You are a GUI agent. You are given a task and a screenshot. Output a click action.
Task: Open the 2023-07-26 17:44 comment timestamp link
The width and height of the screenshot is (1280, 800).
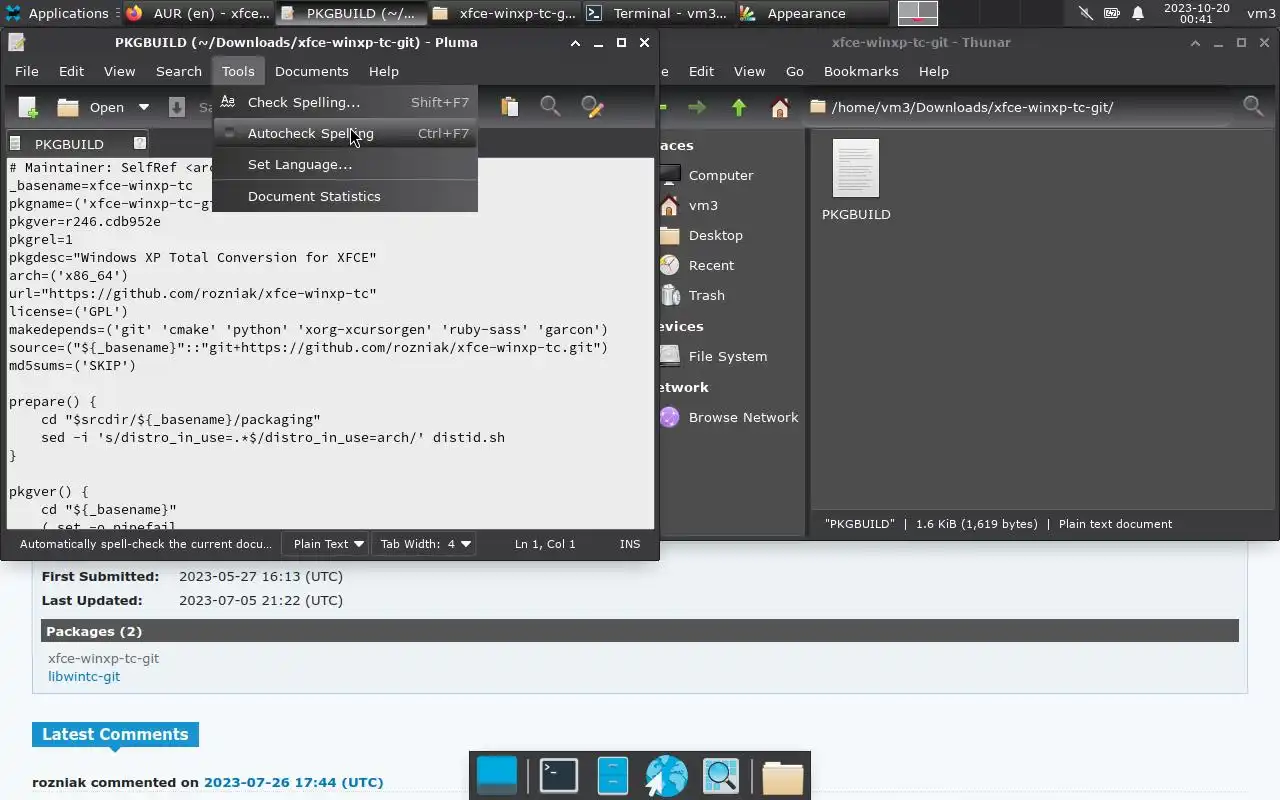pyautogui.click(x=293, y=782)
